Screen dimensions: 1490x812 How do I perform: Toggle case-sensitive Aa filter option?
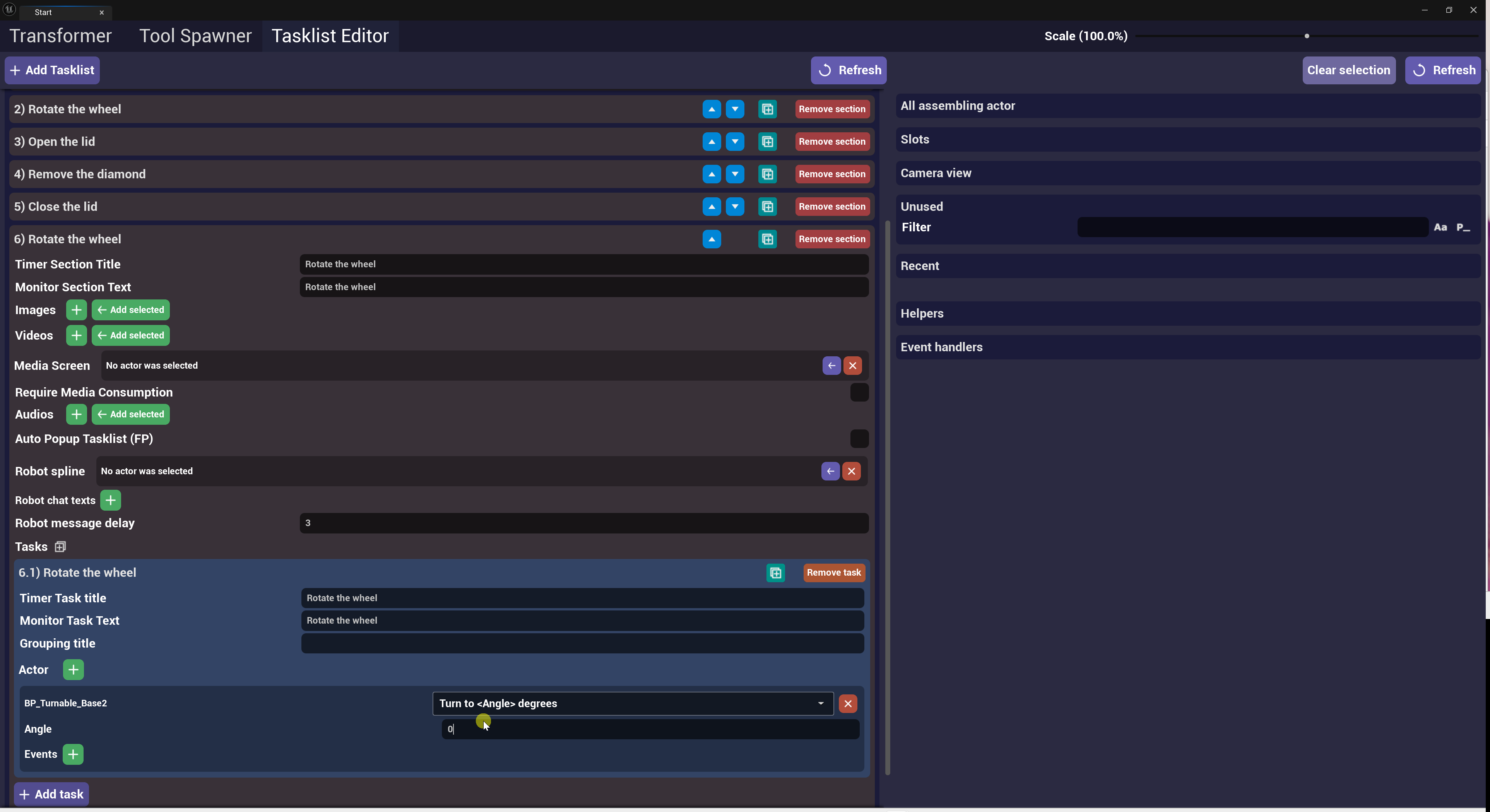click(1440, 227)
